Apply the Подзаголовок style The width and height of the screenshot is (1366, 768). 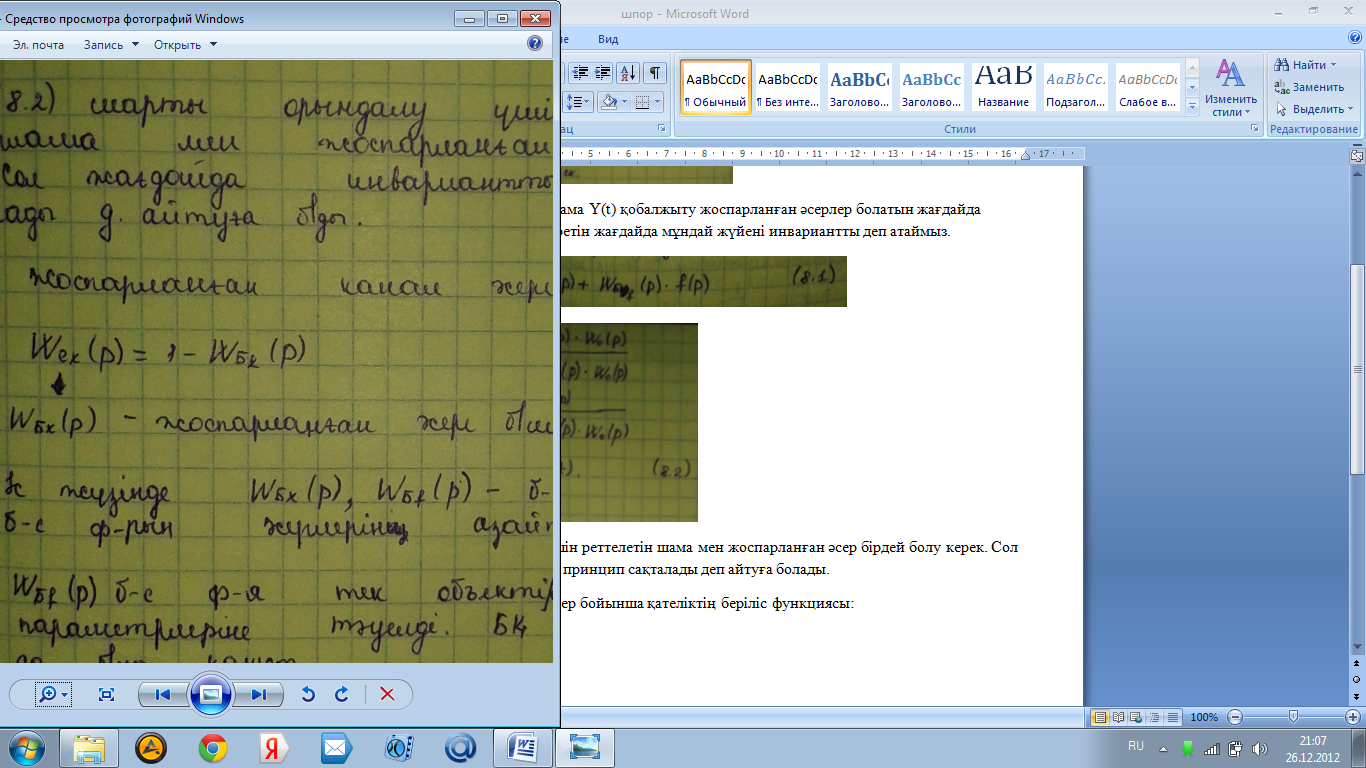pyautogui.click(x=1075, y=87)
